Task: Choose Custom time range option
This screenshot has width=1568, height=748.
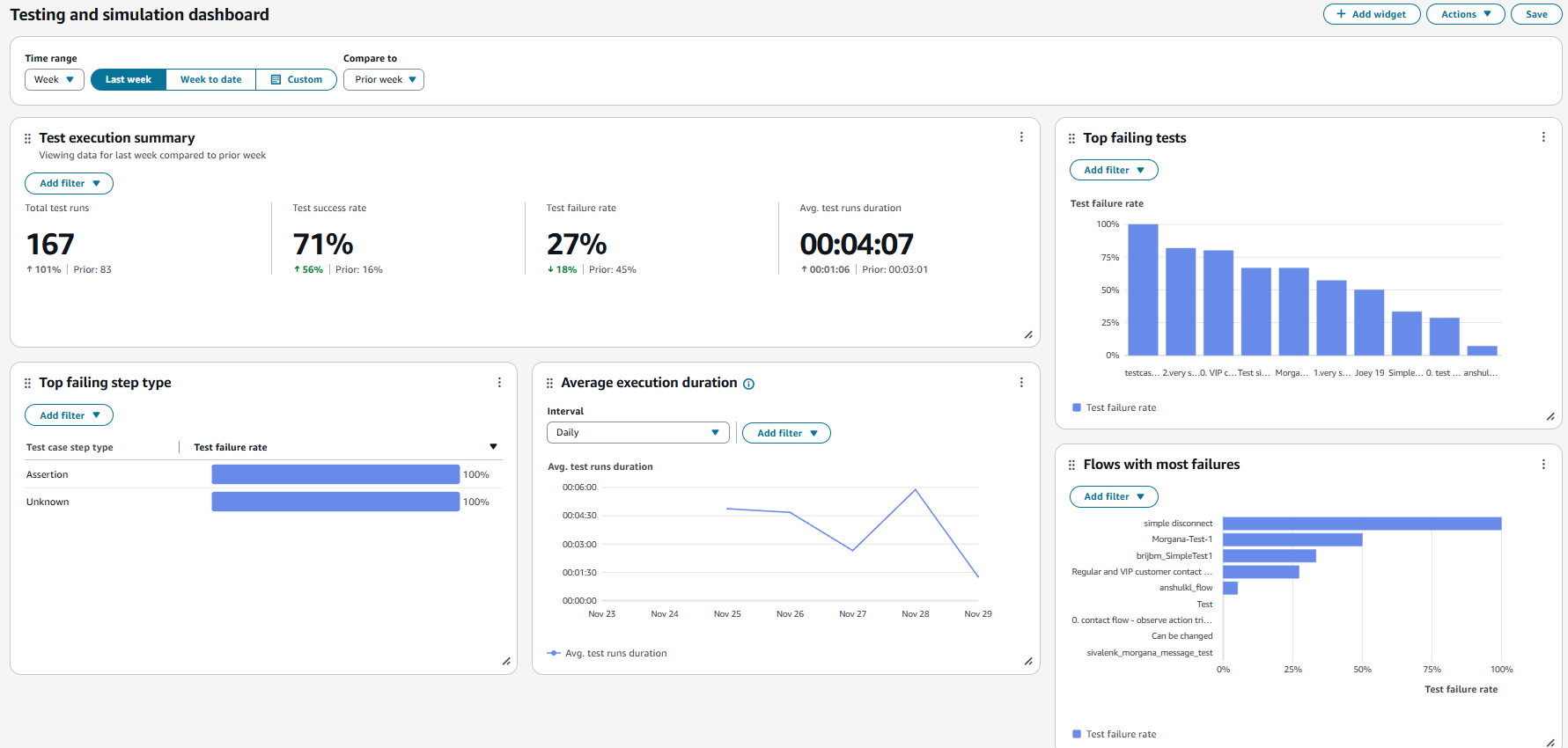Action: [x=296, y=80]
